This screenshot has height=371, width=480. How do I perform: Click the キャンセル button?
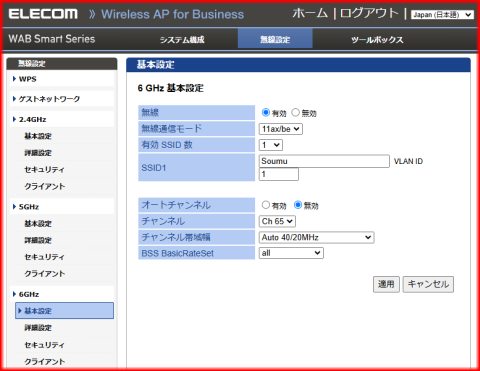pyautogui.click(x=428, y=284)
